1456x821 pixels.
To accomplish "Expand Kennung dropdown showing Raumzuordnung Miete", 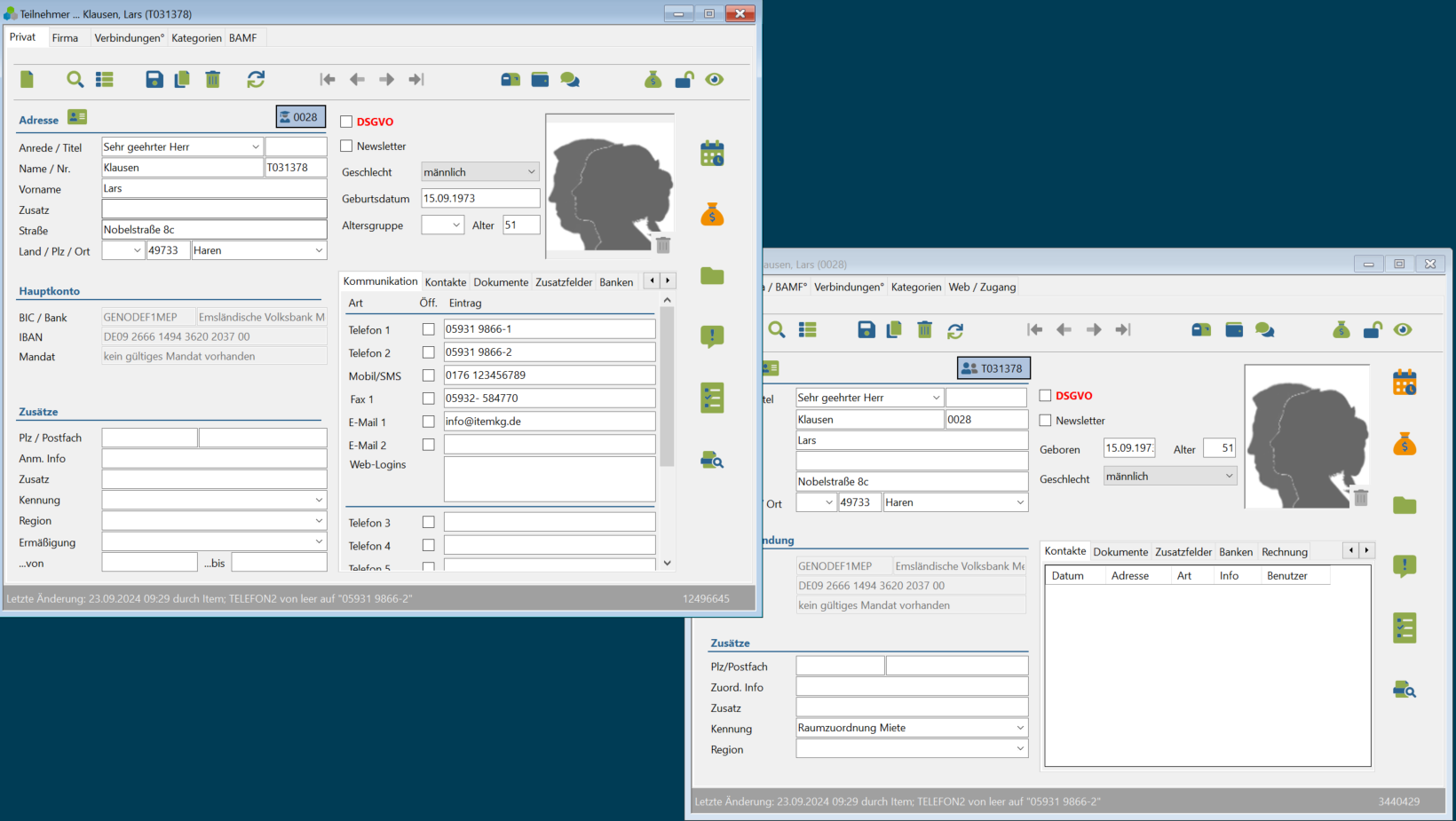I will [1020, 728].
